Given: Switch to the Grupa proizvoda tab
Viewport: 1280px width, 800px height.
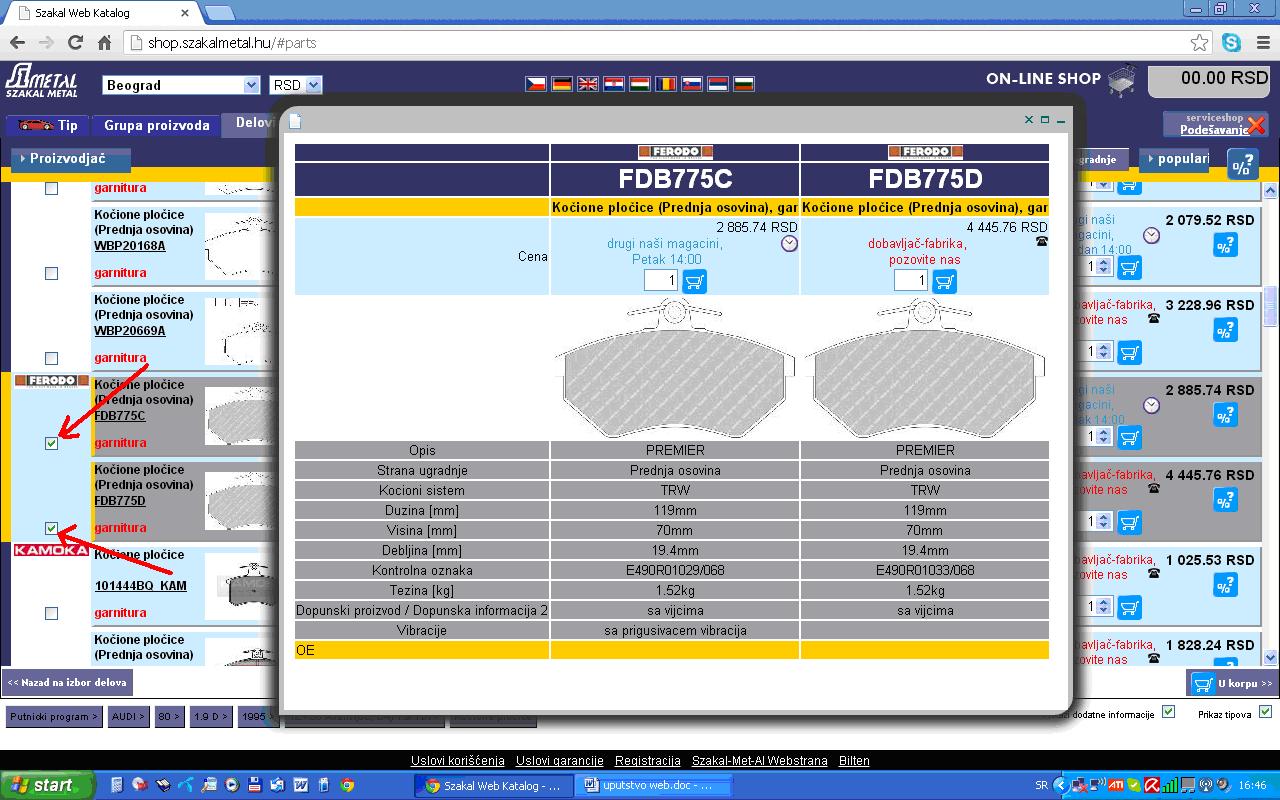Looking at the screenshot, I should [x=157, y=125].
